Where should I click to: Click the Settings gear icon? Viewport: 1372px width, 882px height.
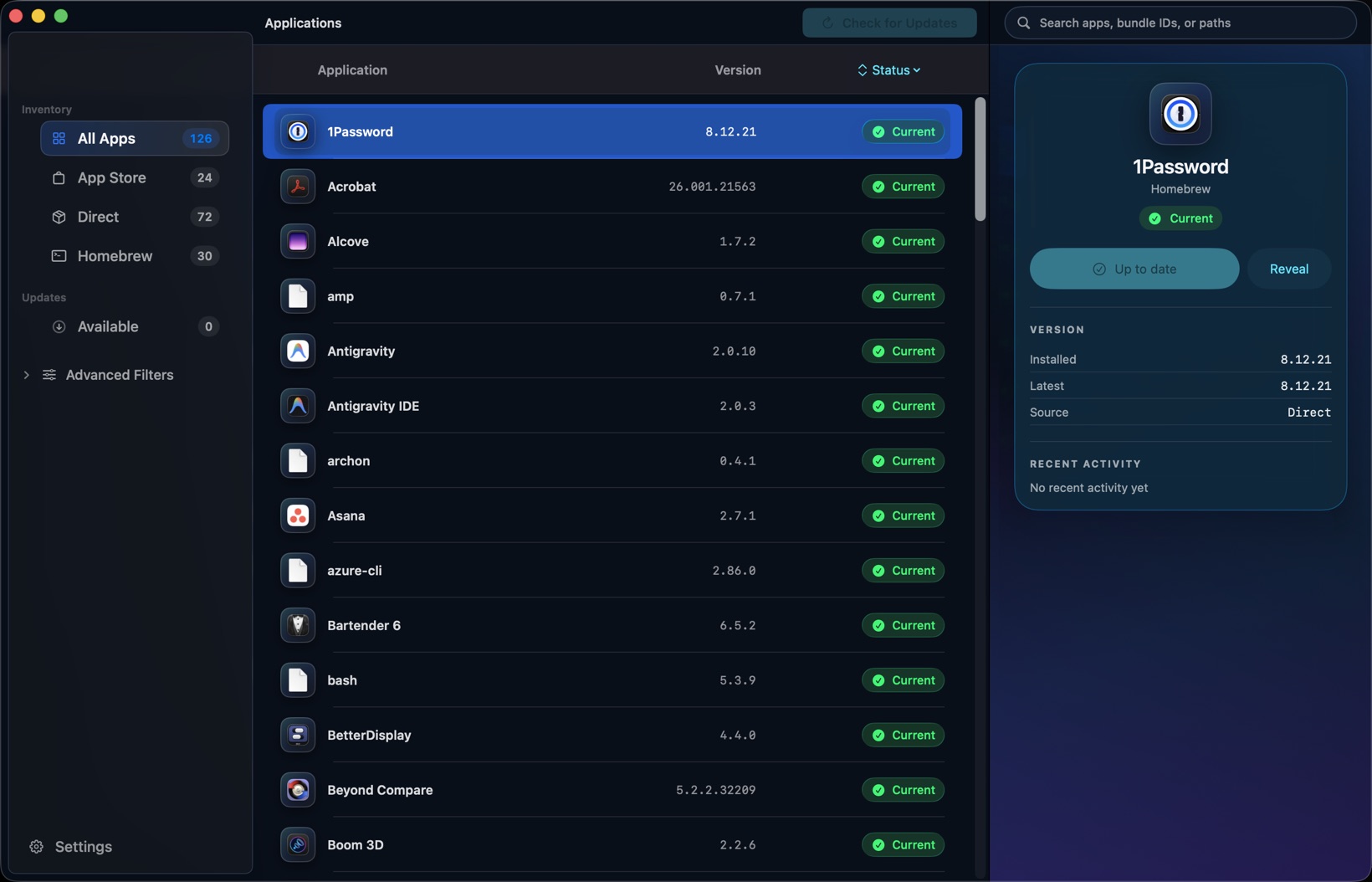click(36, 847)
